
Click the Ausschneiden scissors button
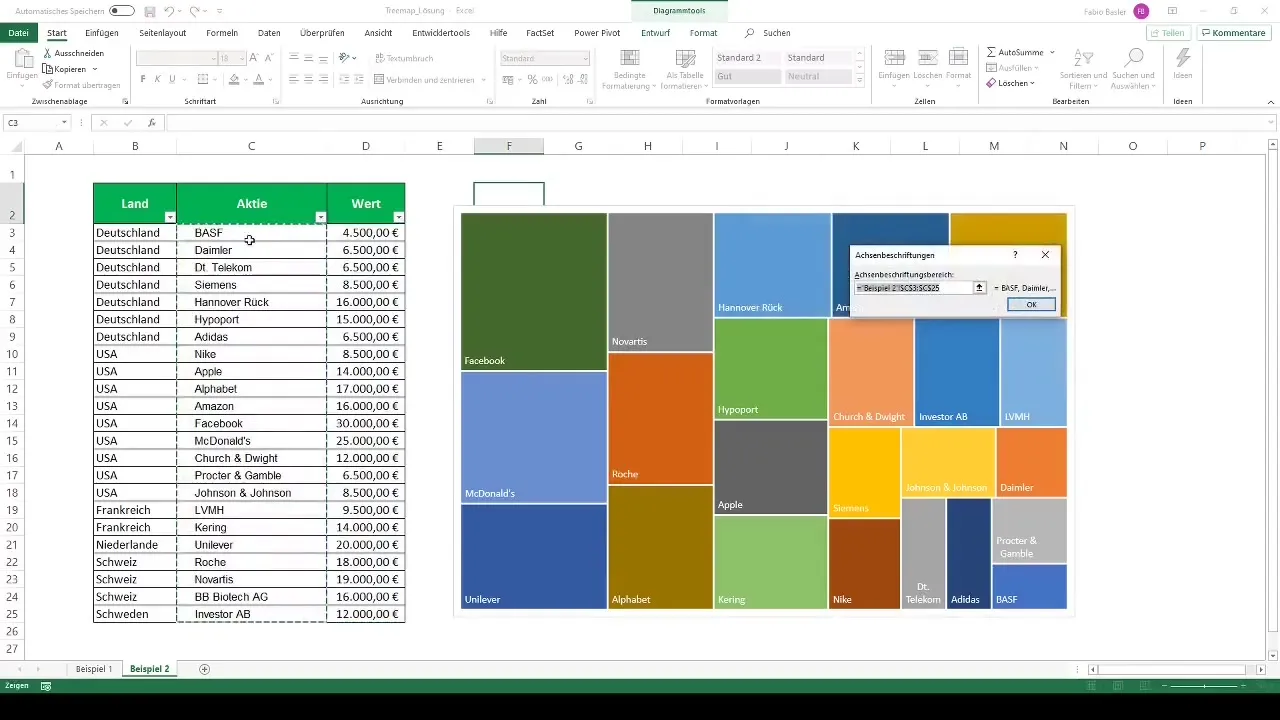(73, 53)
